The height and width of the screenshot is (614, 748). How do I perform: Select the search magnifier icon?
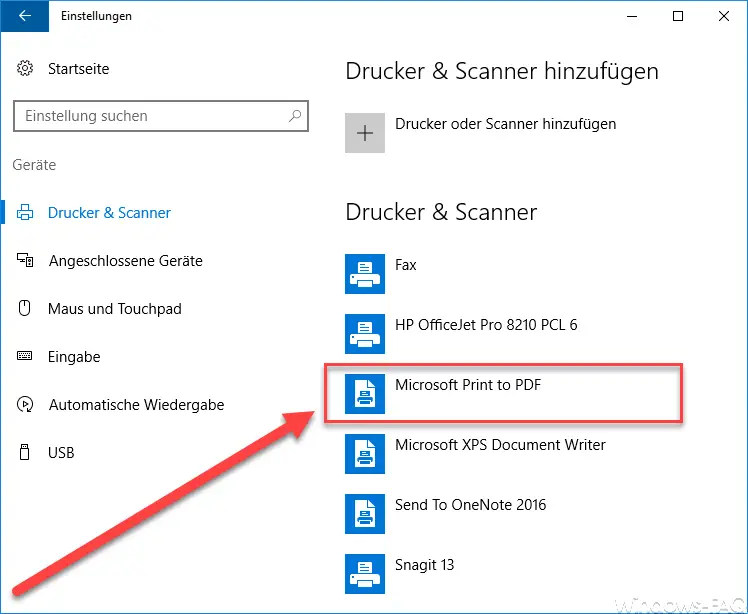(295, 115)
